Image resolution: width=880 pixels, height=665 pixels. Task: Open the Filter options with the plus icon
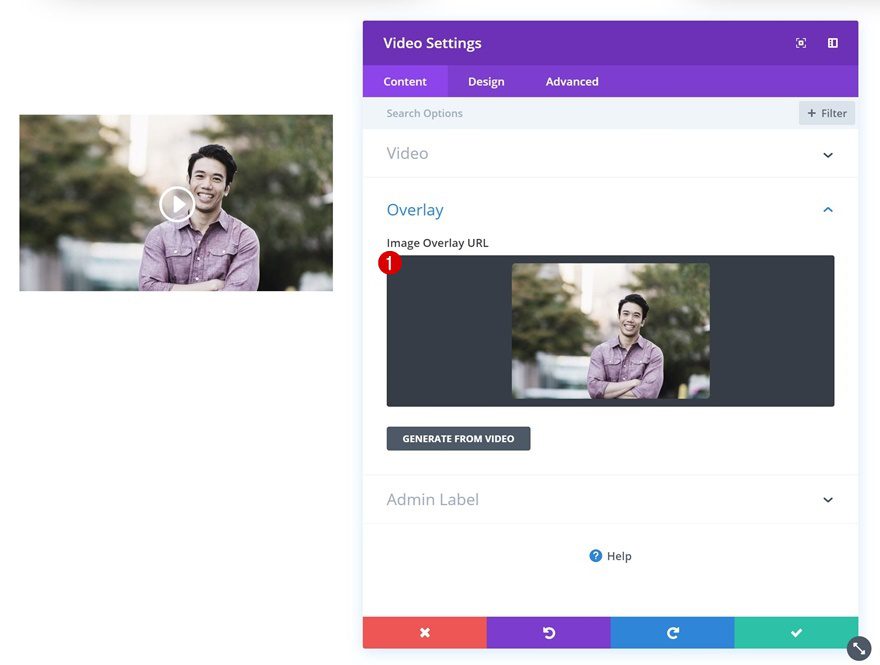click(x=827, y=113)
